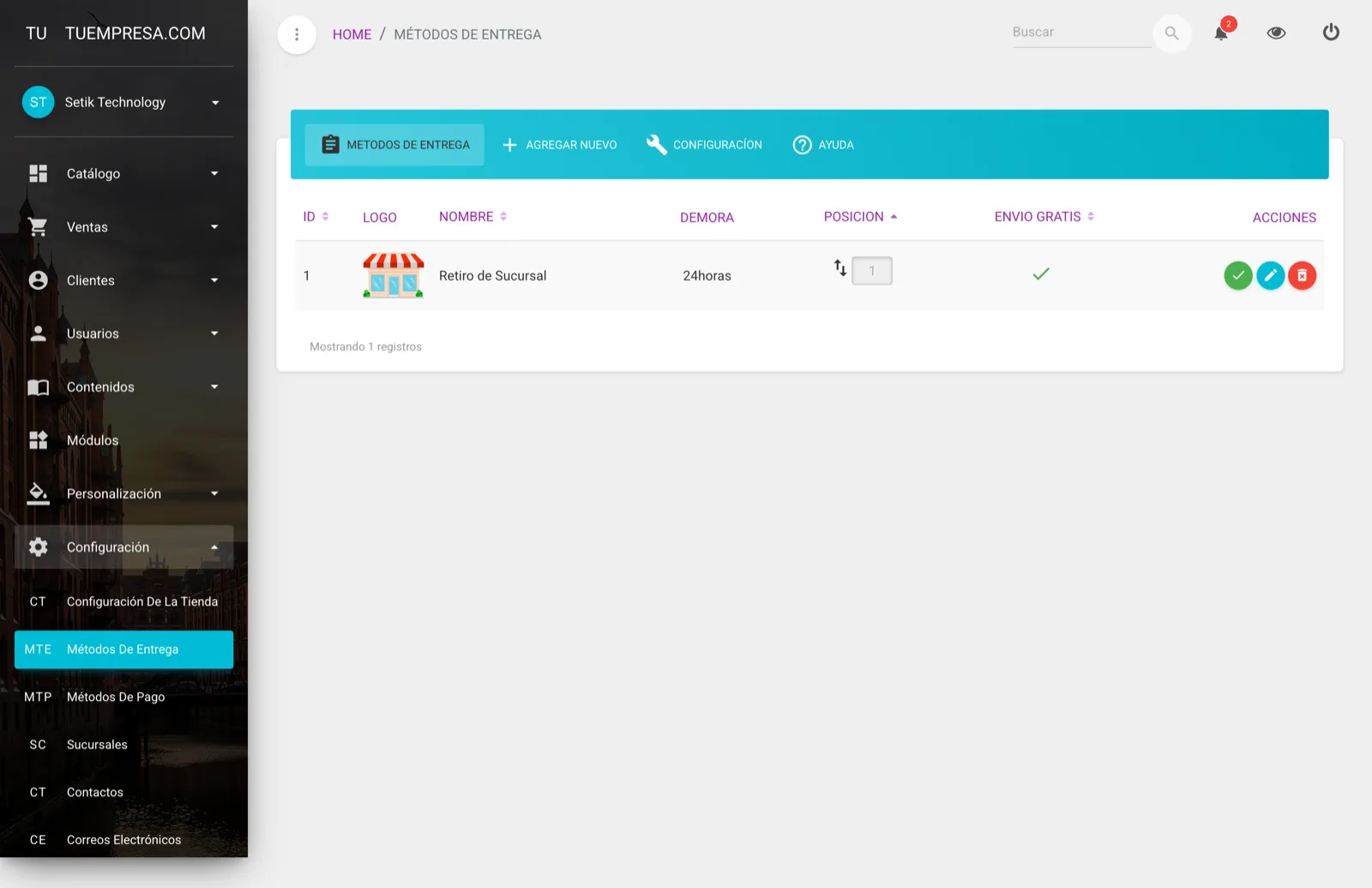The height and width of the screenshot is (888, 1372).
Task: Open Métodos De Pago submenu
Action: pos(123,697)
